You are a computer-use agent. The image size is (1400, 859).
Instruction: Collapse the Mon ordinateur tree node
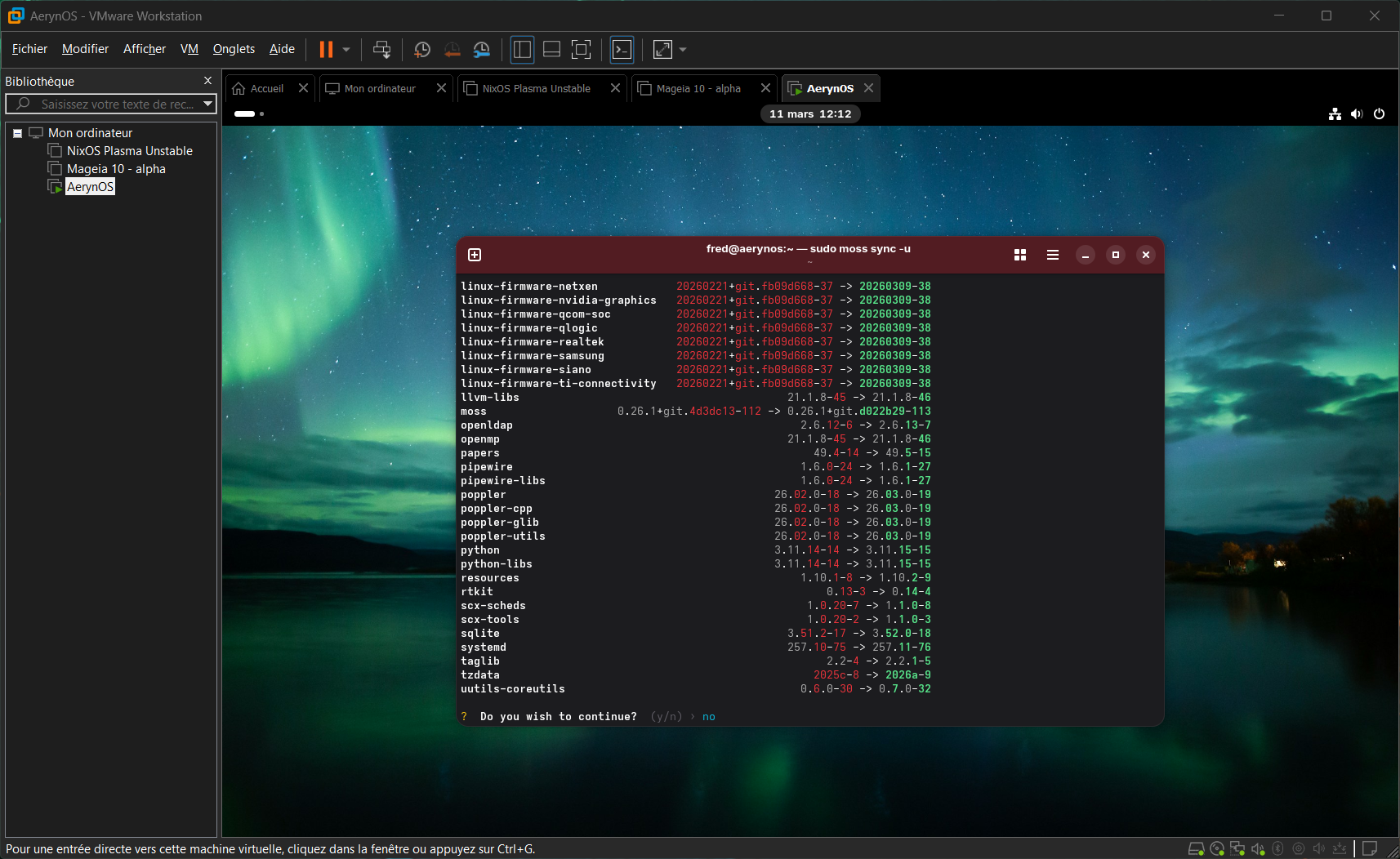[17, 133]
